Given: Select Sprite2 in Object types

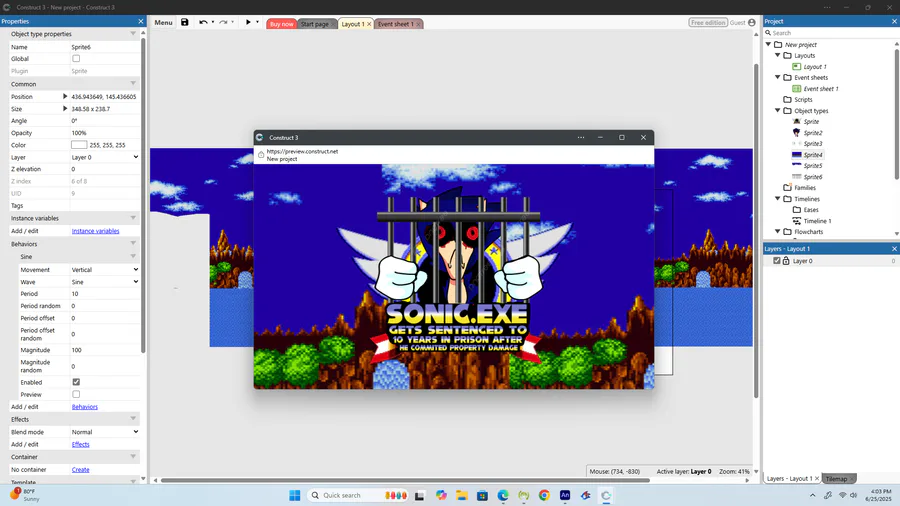Looking at the screenshot, I should pyautogui.click(x=813, y=133).
